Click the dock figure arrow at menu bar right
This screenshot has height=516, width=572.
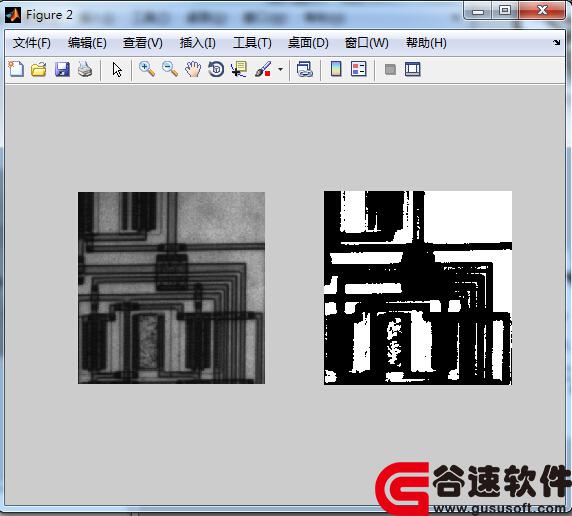point(556,43)
